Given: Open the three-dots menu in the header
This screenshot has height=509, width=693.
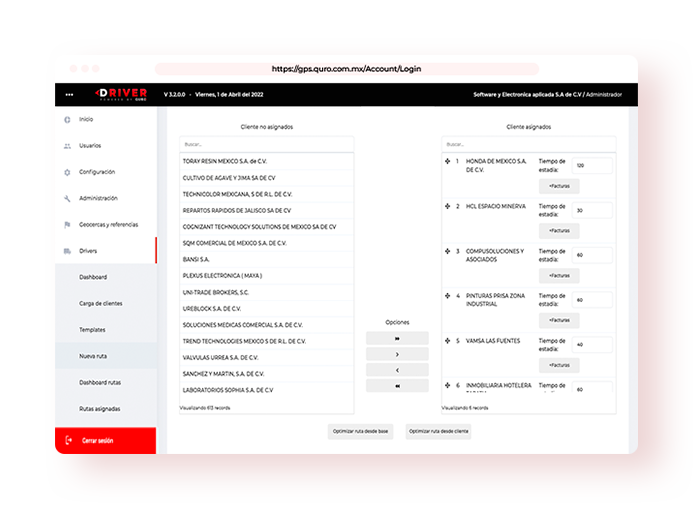Looking at the screenshot, I should (69, 95).
